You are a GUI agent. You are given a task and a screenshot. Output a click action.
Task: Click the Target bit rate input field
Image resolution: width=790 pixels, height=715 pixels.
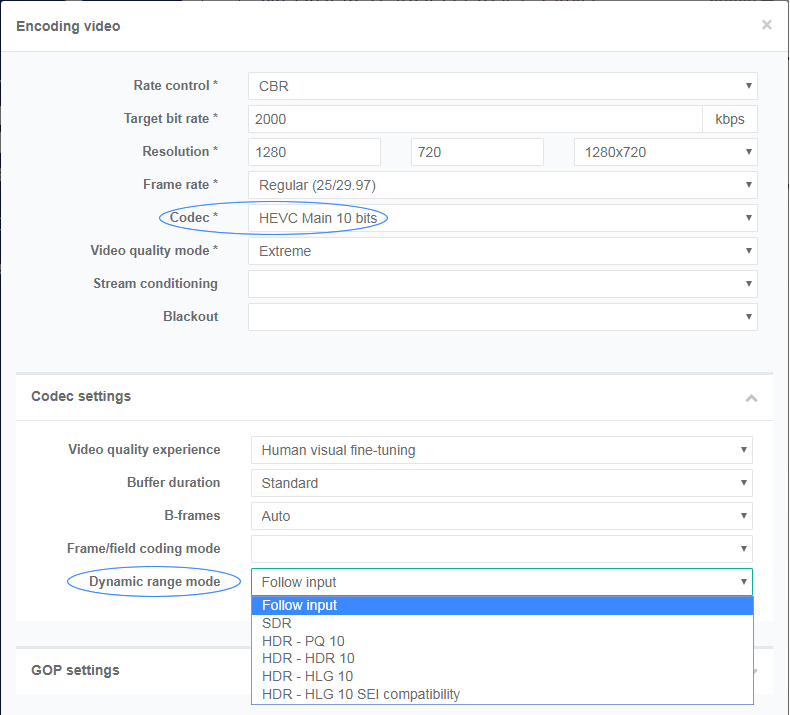tap(475, 119)
